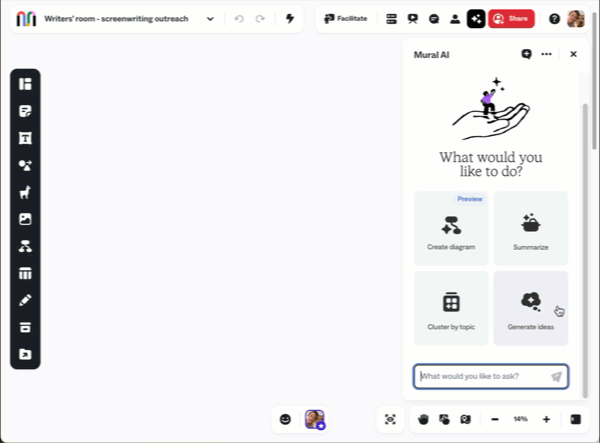Choose the Cluster by topic card
Viewport: 600px width, 443px height.
coord(451,308)
